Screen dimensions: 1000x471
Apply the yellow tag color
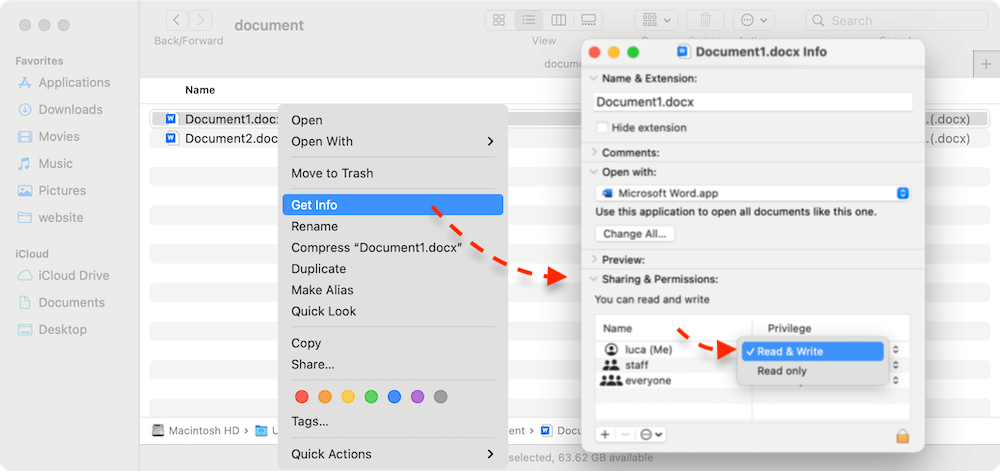(348, 397)
